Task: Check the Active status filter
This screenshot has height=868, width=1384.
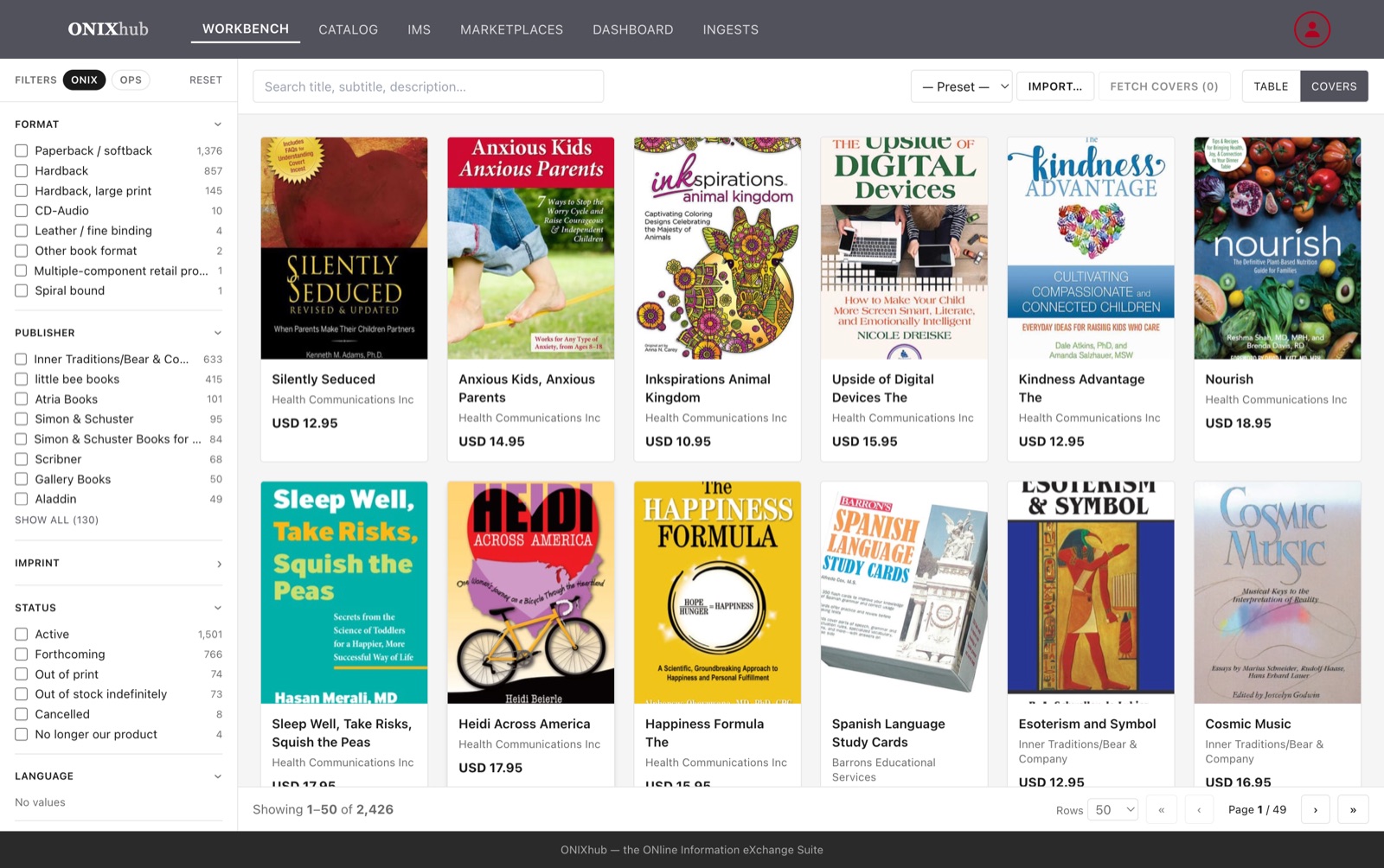Action: click(x=22, y=635)
